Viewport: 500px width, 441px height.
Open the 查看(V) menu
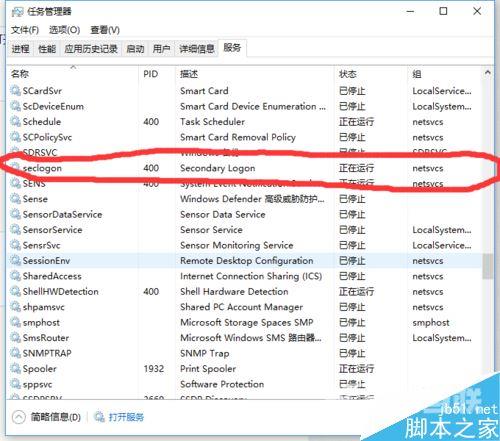pos(105,30)
